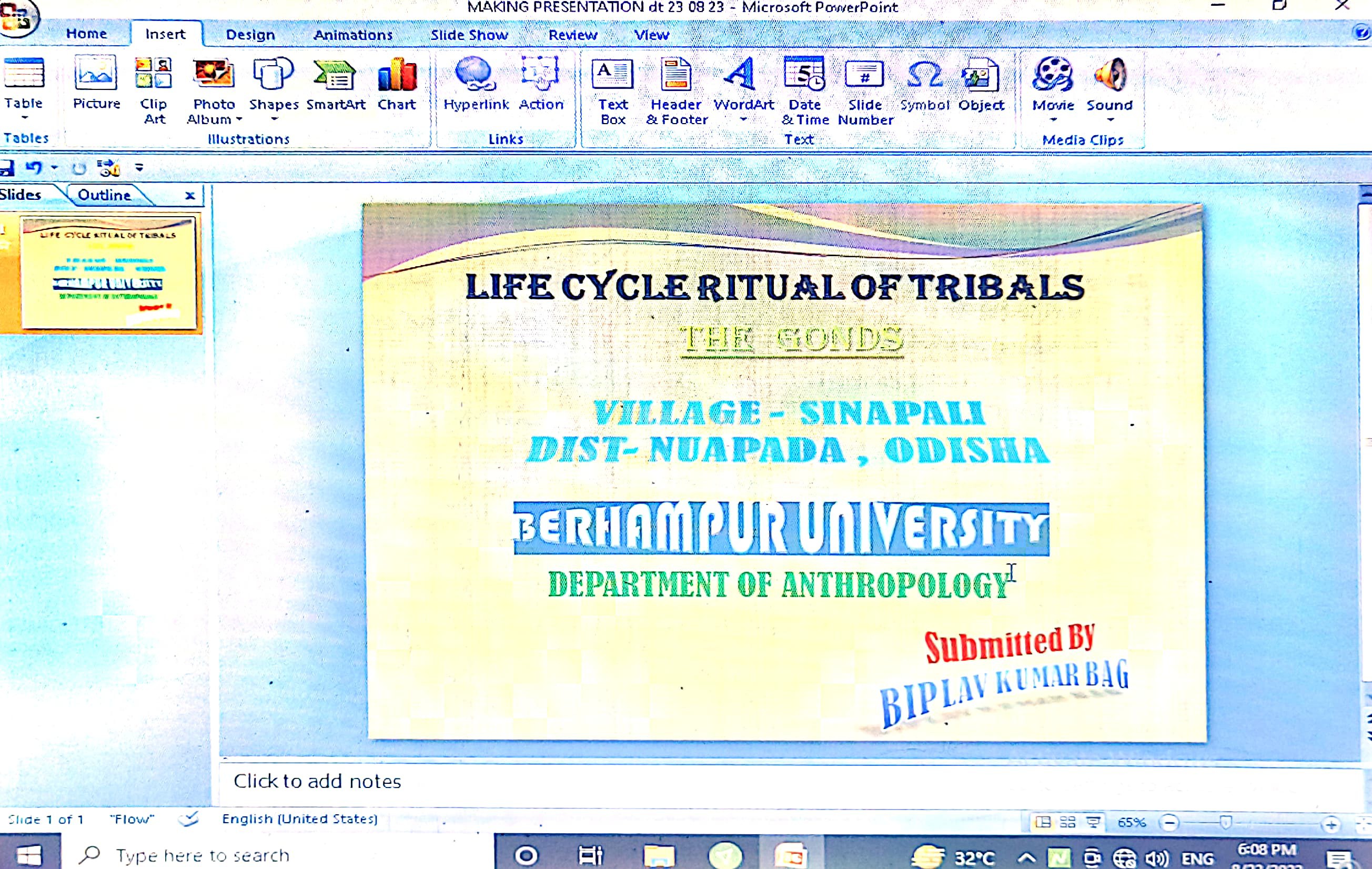This screenshot has width=1372, height=869.
Task: Expand the WordArt styles dropdown
Action: (743, 119)
